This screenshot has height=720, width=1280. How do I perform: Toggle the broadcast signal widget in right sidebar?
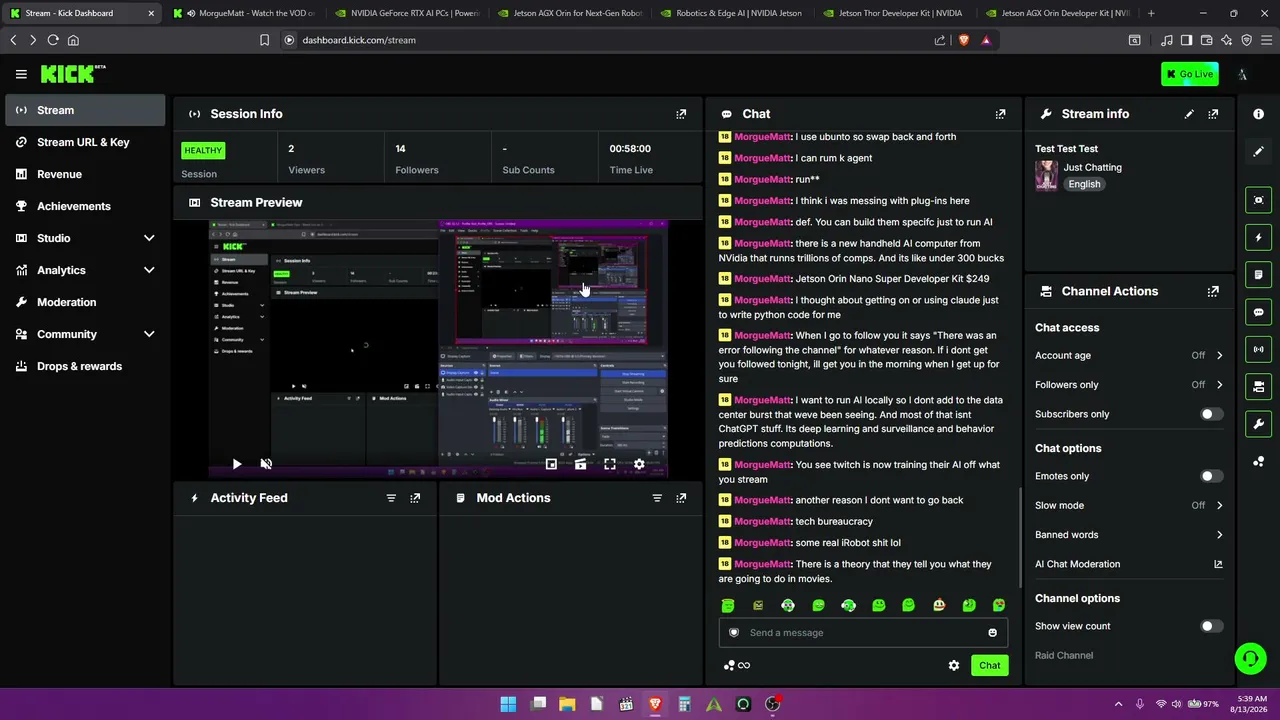tap(1259, 349)
